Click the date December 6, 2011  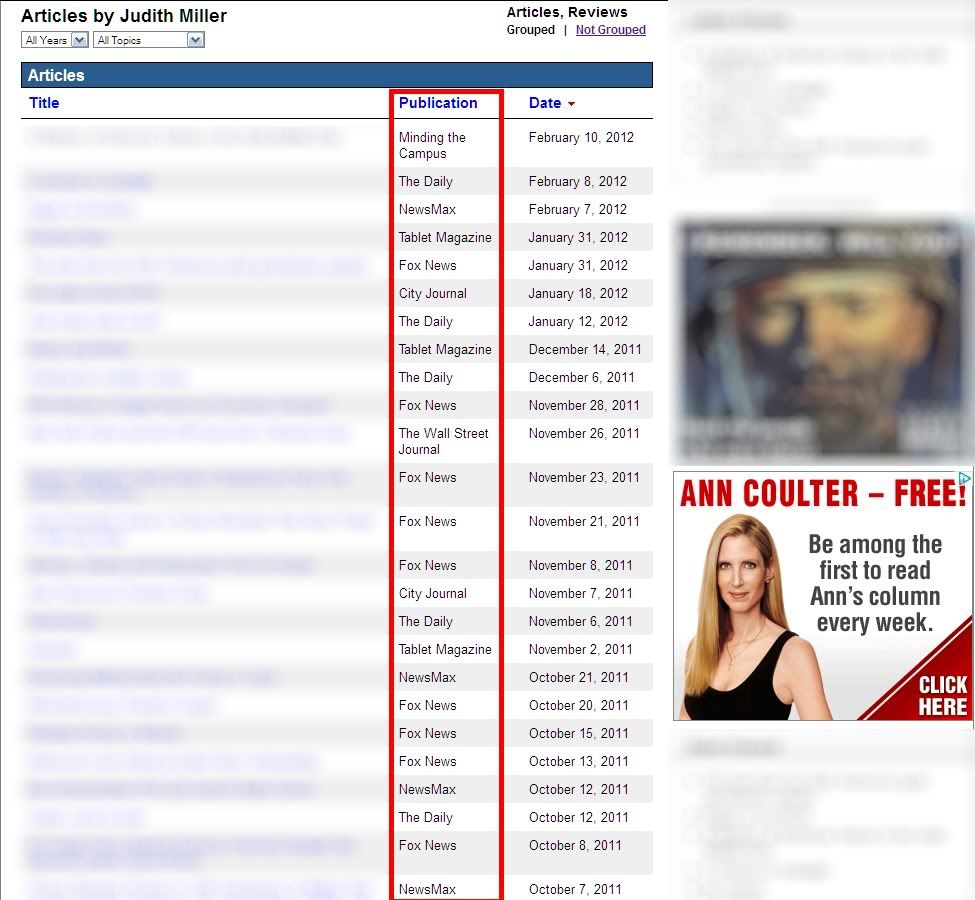581,378
